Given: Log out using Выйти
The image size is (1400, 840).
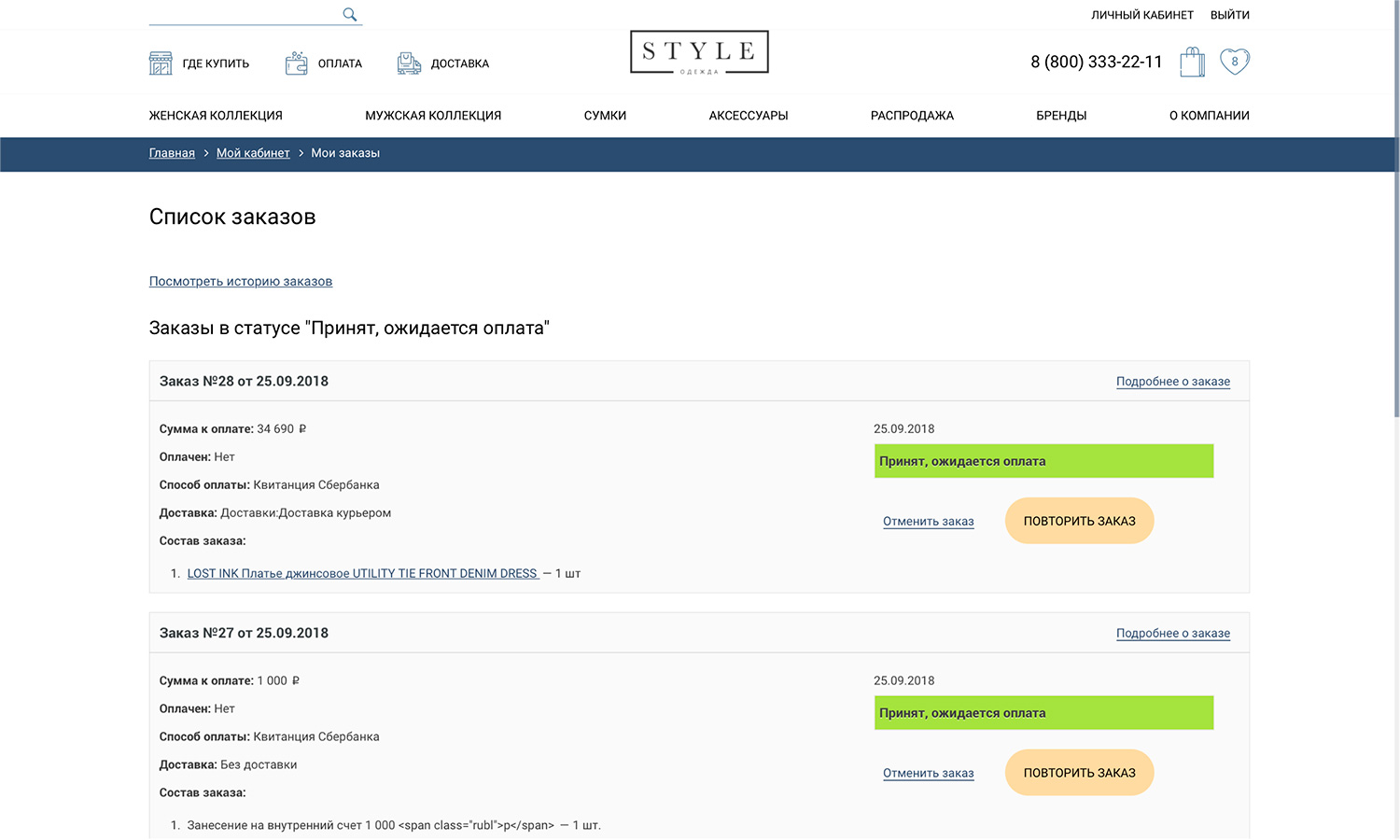Looking at the screenshot, I should pos(1229,15).
